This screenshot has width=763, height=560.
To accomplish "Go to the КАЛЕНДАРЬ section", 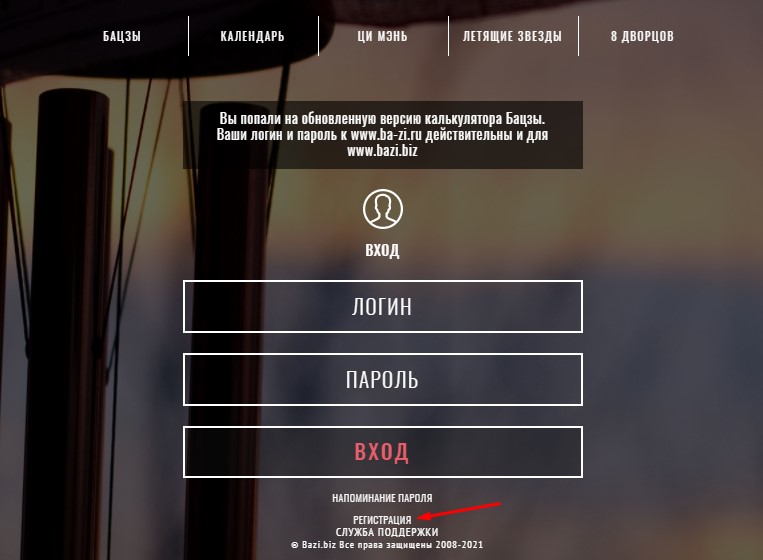I will [x=252, y=36].
